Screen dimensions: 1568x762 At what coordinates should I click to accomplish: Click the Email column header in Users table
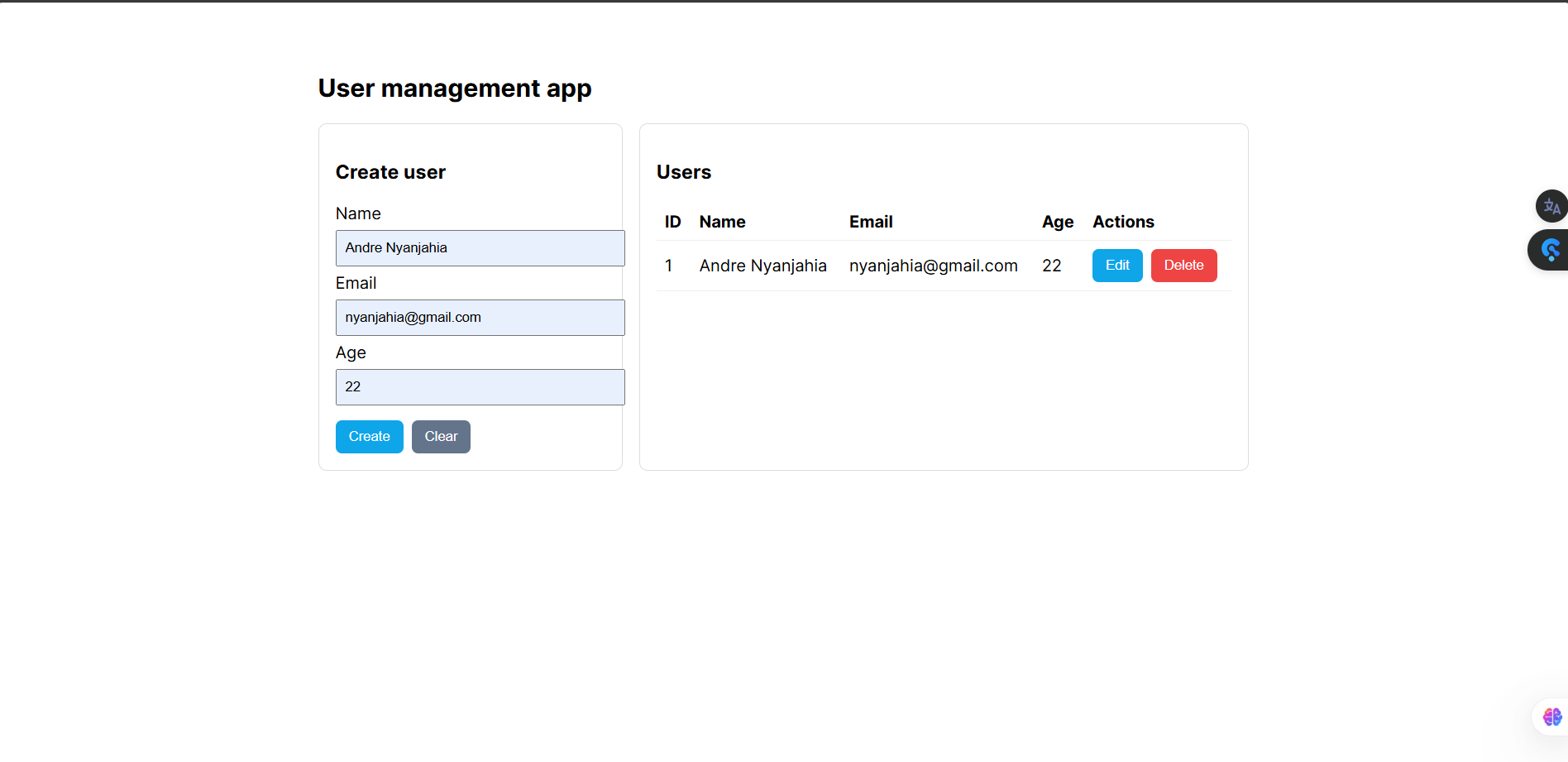click(x=870, y=222)
